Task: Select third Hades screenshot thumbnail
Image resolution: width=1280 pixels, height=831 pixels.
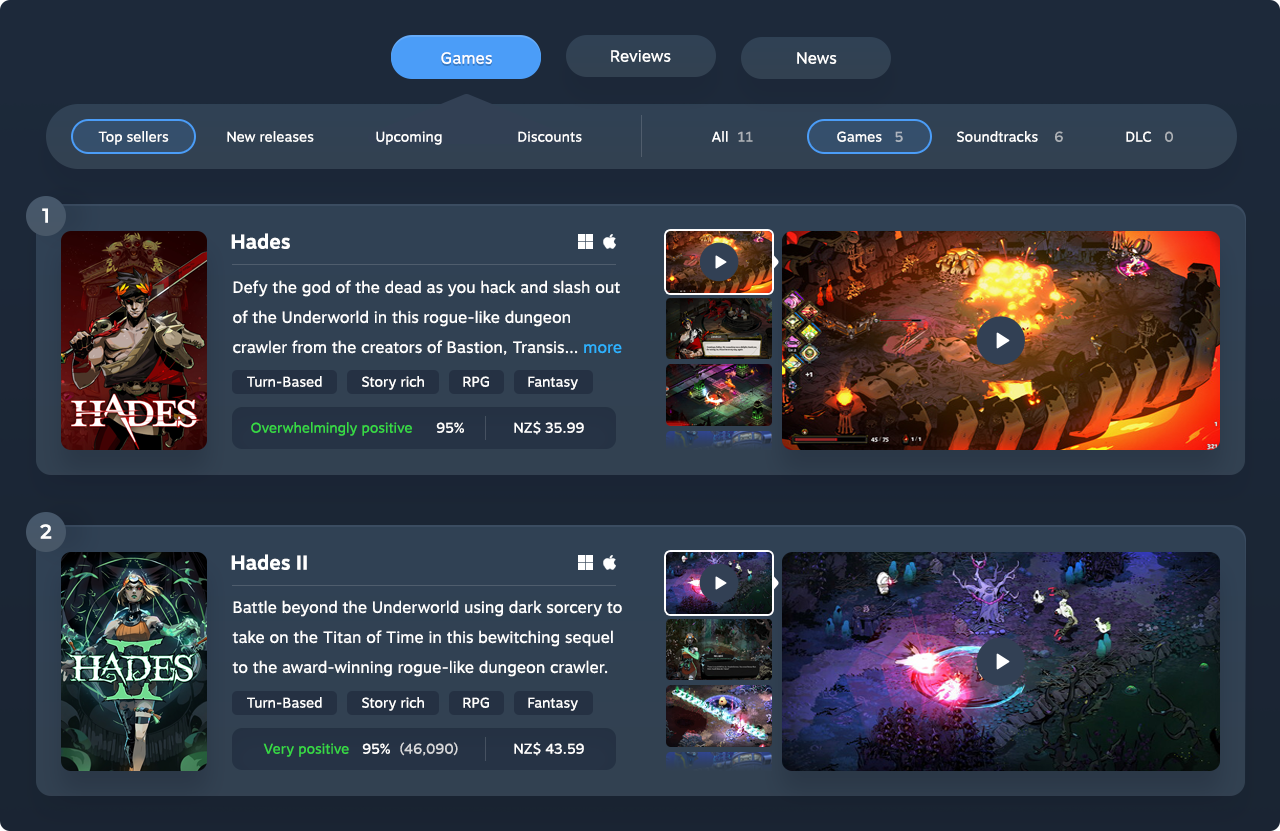Action: [719, 394]
